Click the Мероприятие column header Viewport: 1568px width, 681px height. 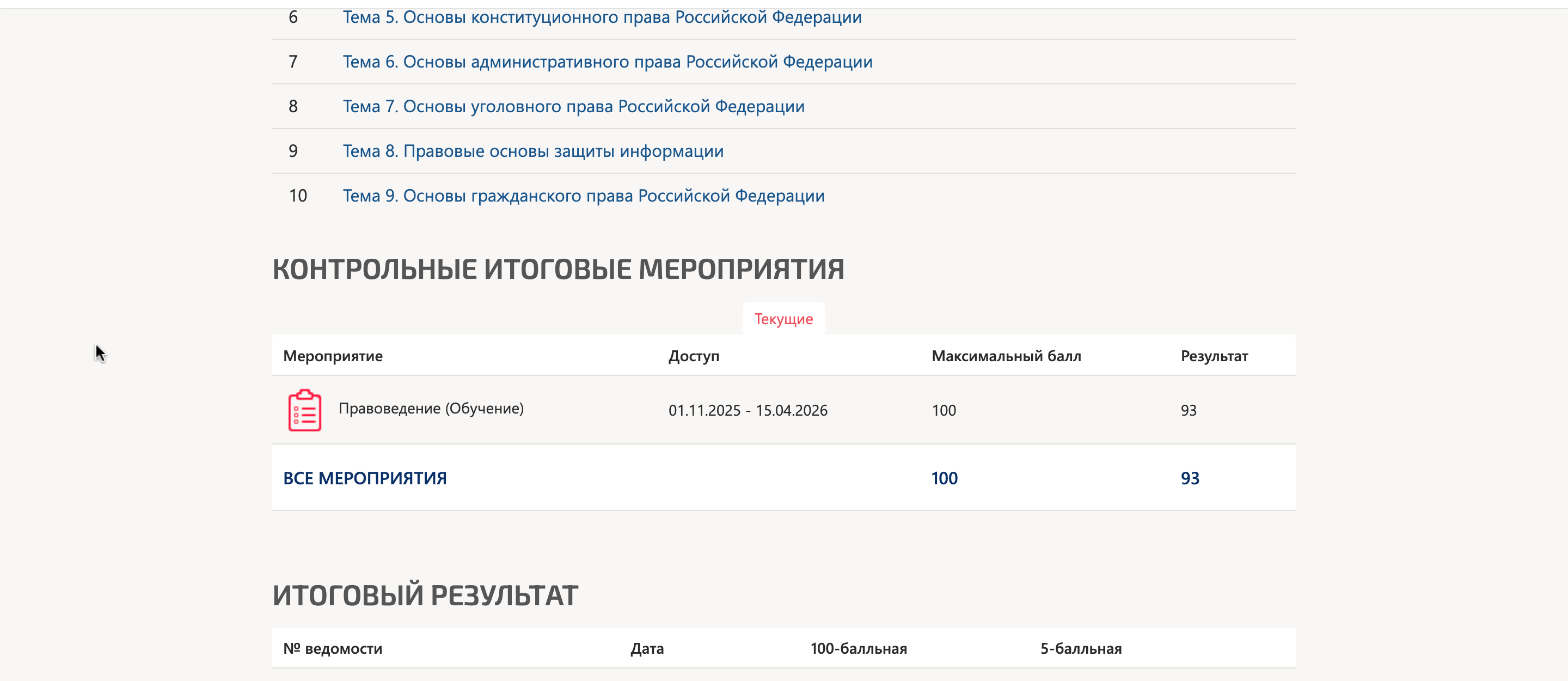tap(332, 356)
